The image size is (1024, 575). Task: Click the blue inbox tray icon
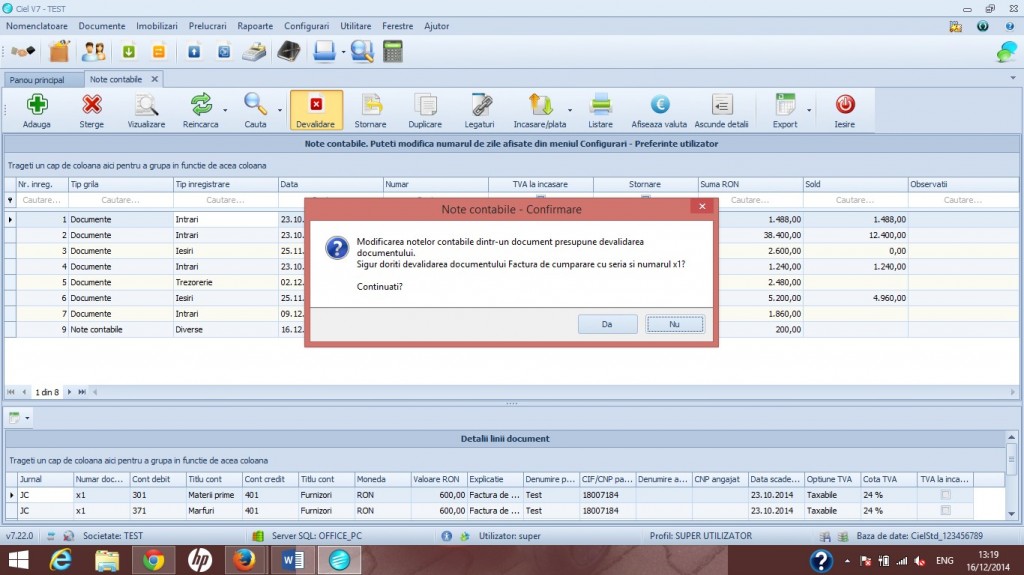click(324, 51)
